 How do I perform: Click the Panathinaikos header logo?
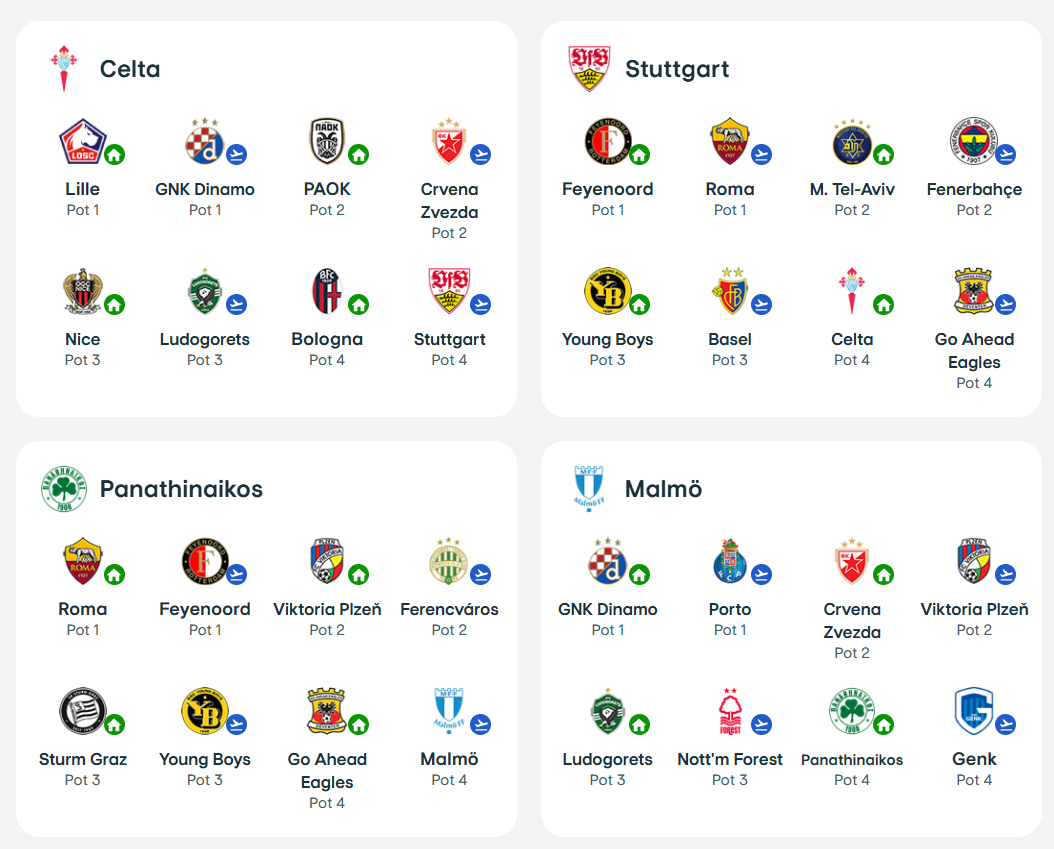[x=64, y=489]
